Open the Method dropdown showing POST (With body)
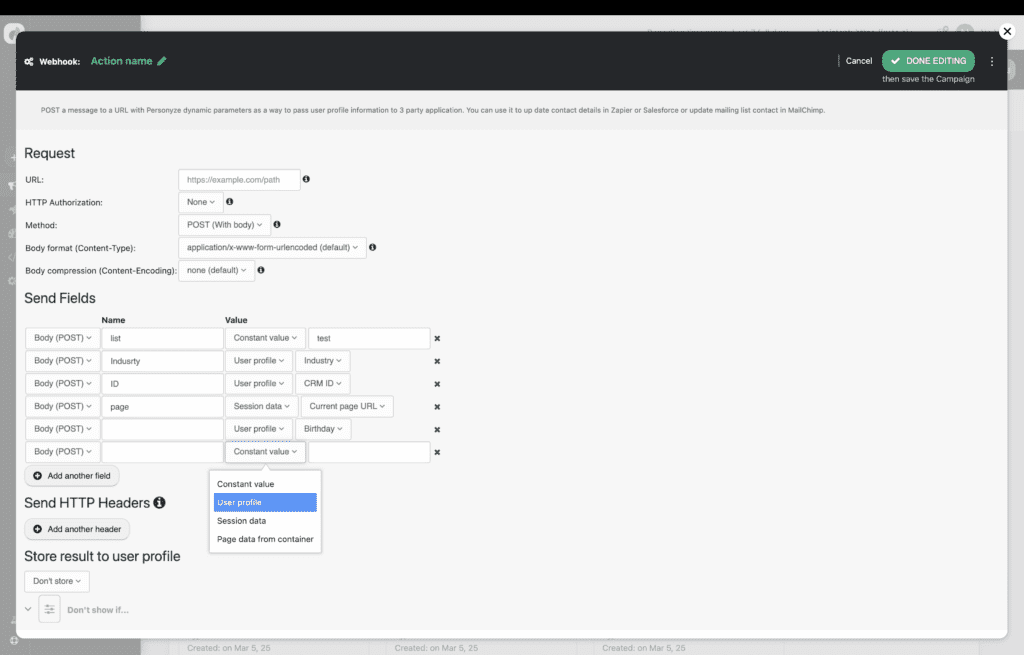 224,225
